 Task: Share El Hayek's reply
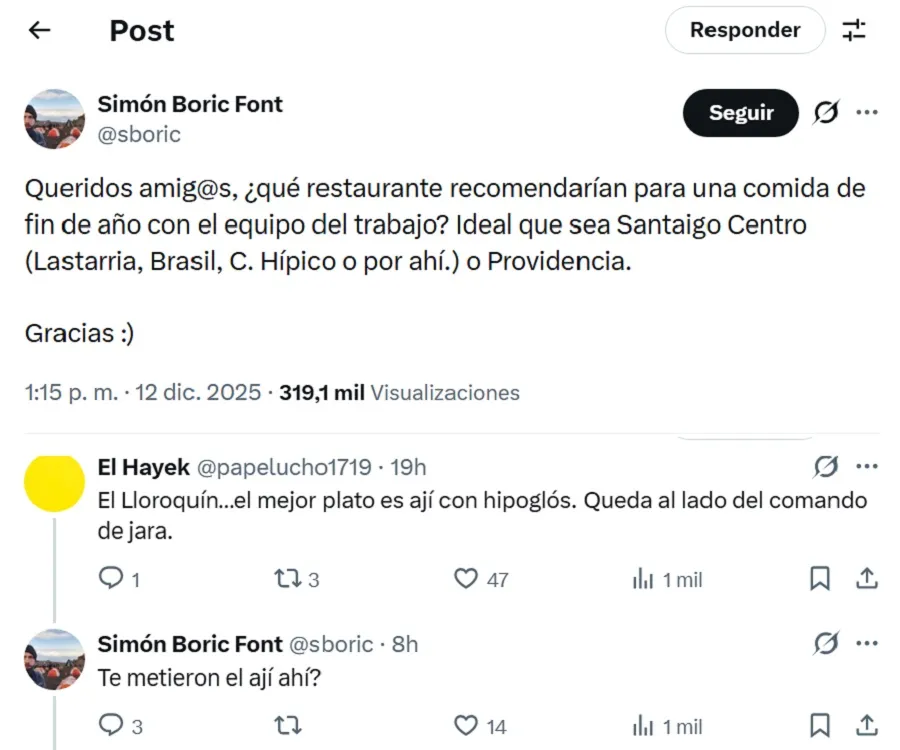coord(867,579)
